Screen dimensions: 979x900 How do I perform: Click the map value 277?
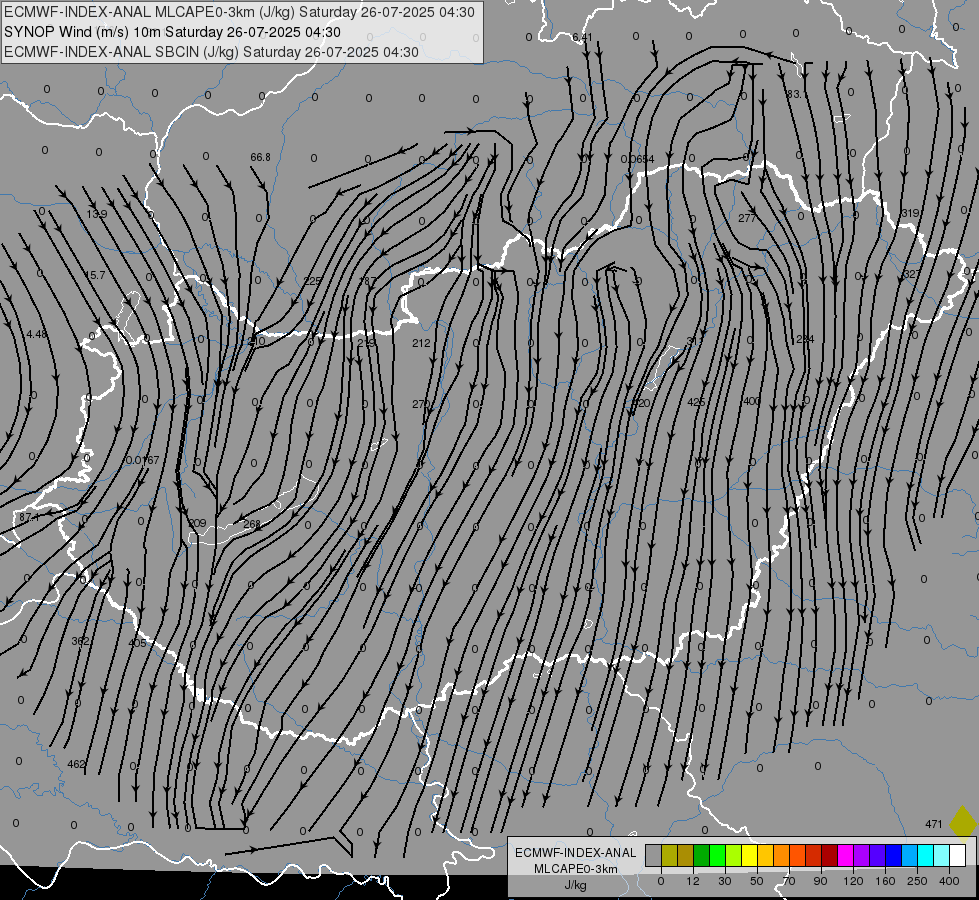(x=747, y=218)
